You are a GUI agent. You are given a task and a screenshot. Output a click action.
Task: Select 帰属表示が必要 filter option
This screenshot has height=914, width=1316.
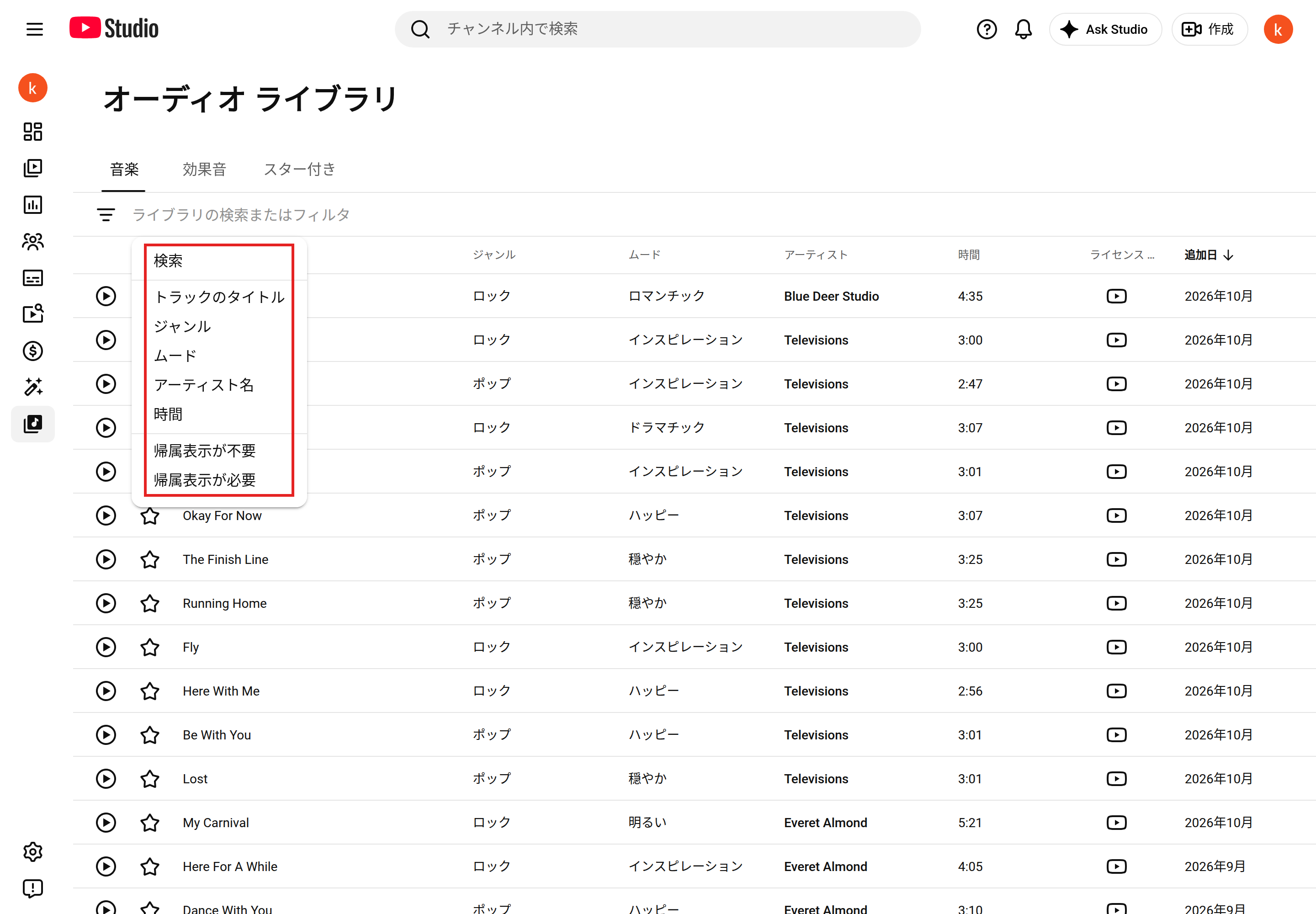(219, 480)
